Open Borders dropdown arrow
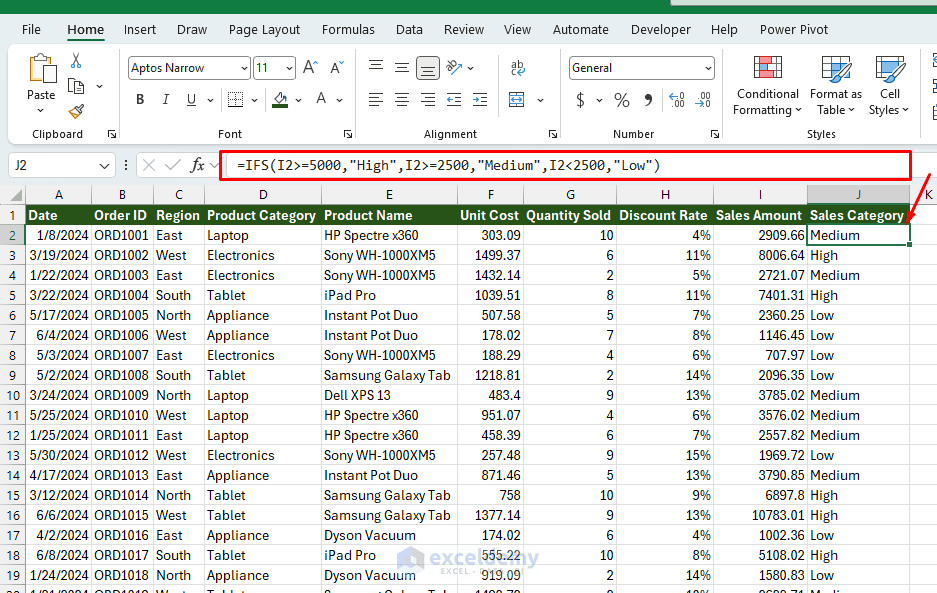 (254, 100)
